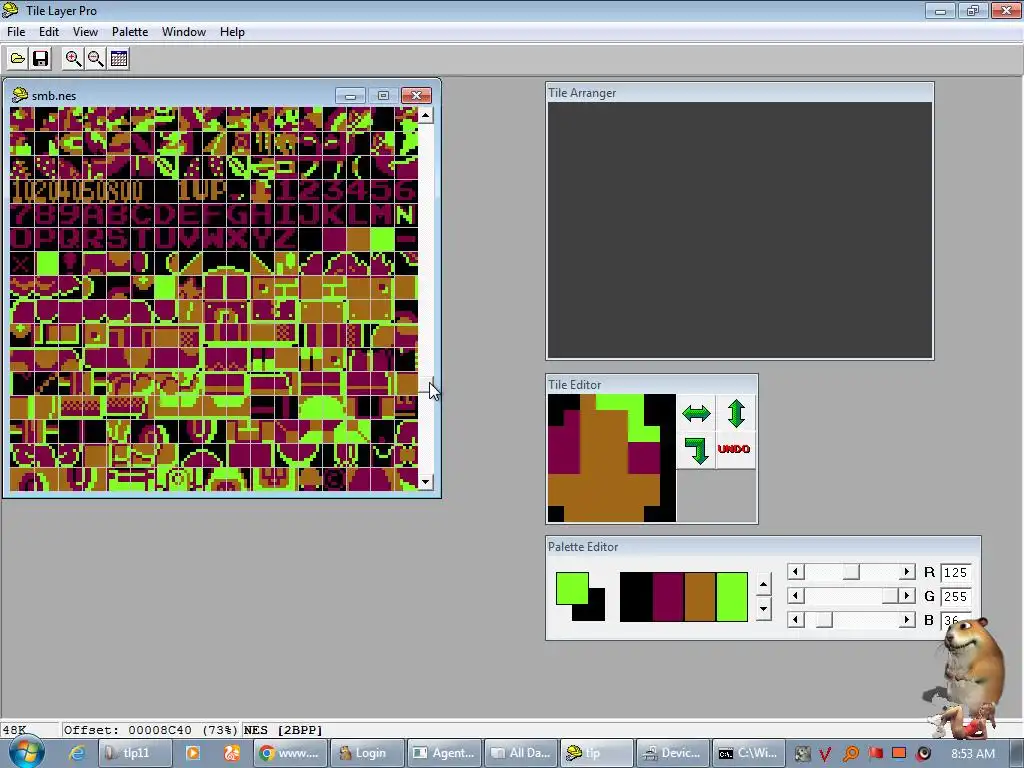Flip tile vertically in Tile Editor
This screenshot has height=768, width=1024.
tap(736, 413)
